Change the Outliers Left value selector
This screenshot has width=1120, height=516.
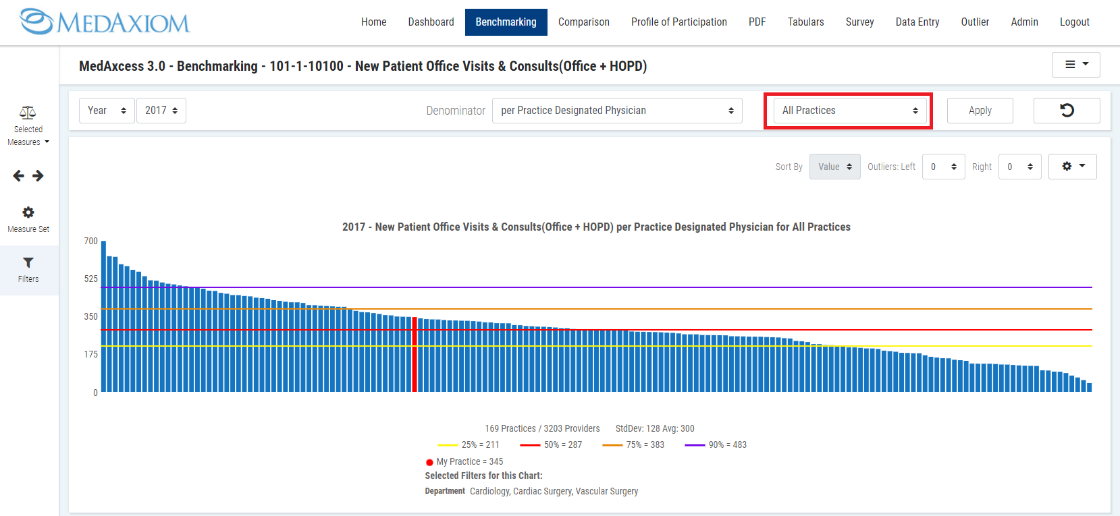point(943,167)
